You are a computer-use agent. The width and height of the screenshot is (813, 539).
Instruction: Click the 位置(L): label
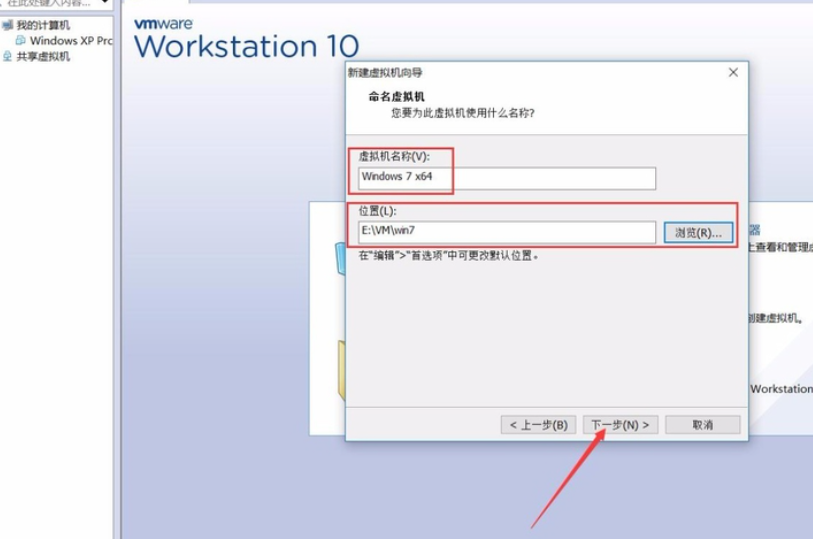click(377, 211)
